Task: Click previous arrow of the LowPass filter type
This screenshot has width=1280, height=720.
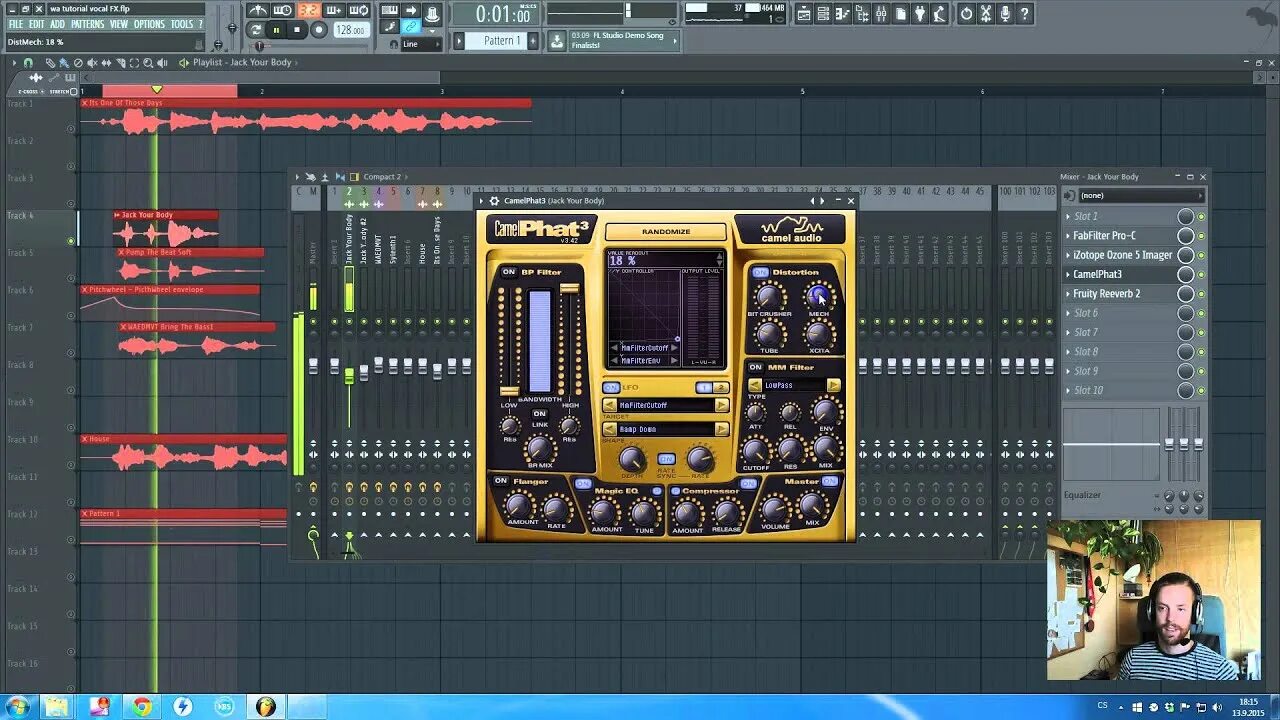Action: pos(755,385)
